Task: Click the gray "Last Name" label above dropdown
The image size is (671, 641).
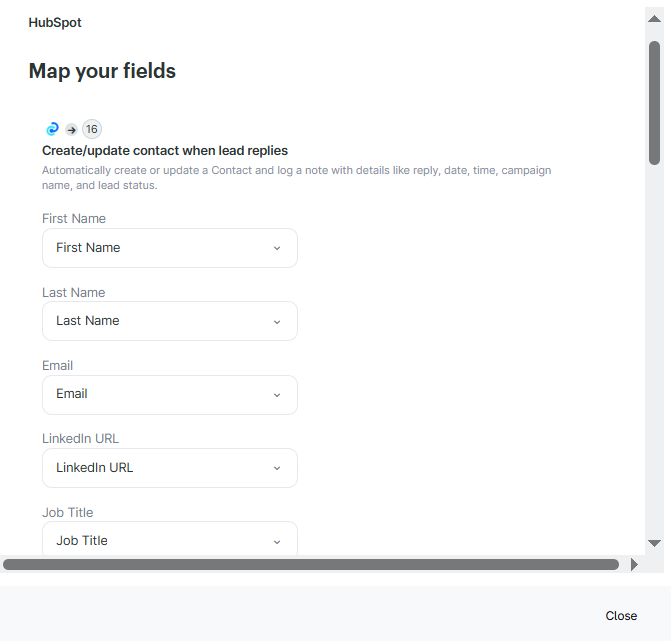Action: (x=73, y=293)
